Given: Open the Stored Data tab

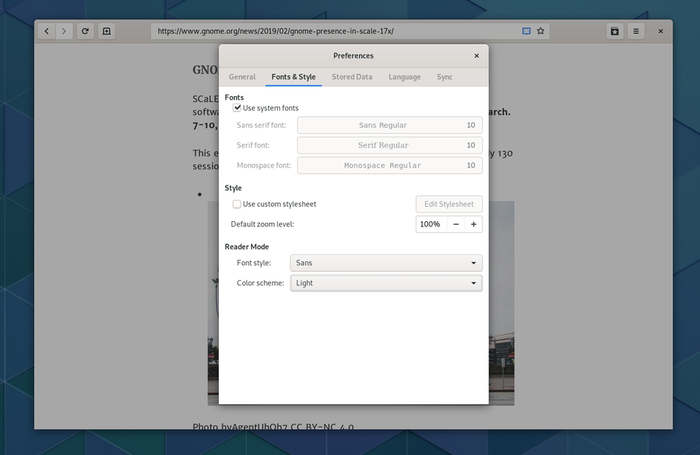Looking at the screenshot, I should (352, 77).
